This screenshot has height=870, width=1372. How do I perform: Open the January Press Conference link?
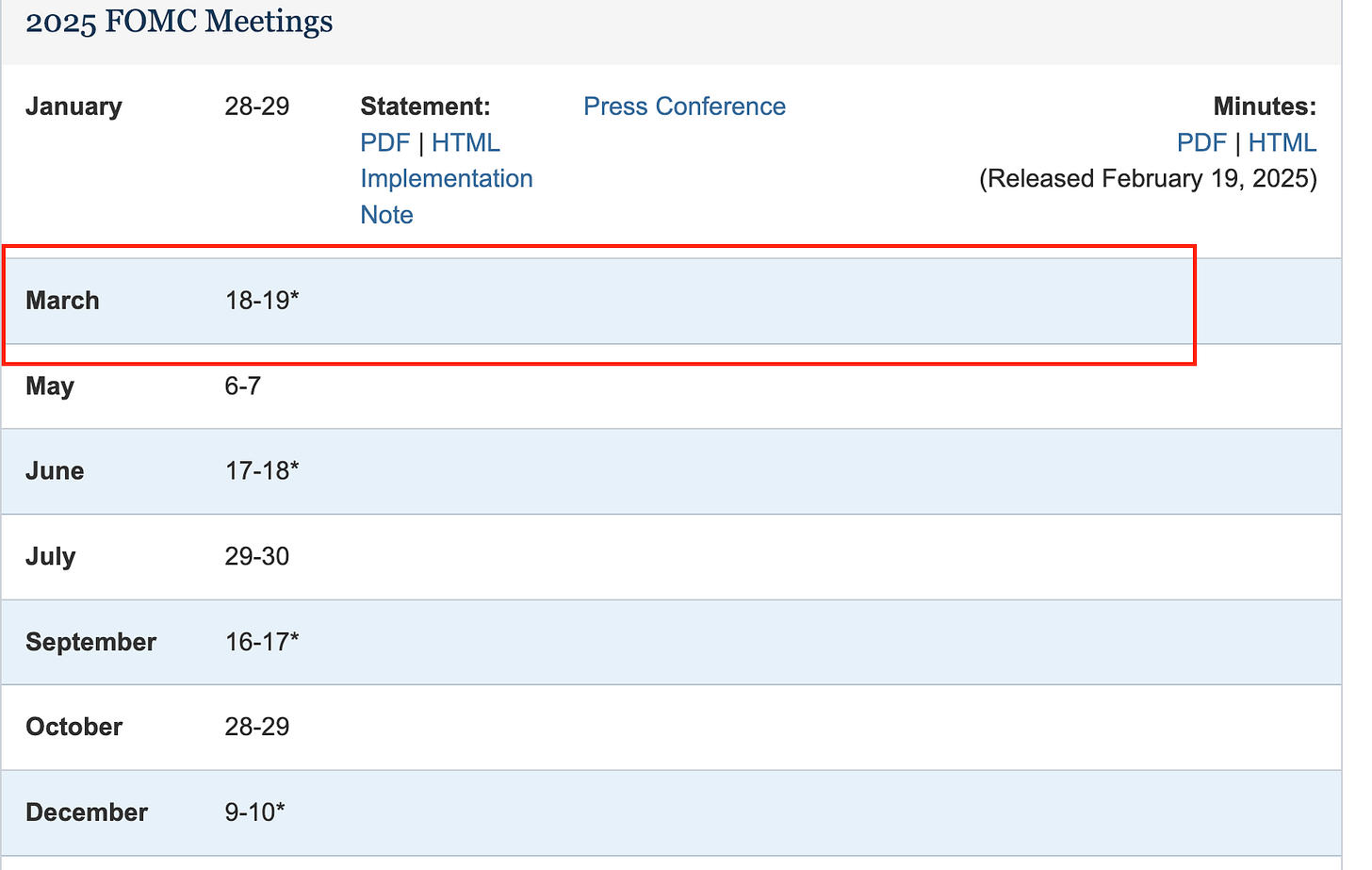(684, 107)
